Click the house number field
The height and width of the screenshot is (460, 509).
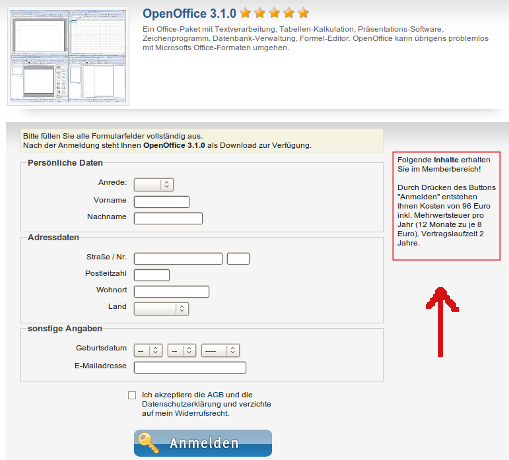pos(238,259)
